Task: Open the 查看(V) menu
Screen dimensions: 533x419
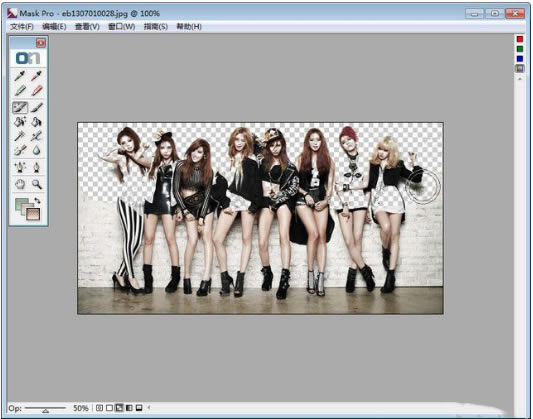Action: 87,27
